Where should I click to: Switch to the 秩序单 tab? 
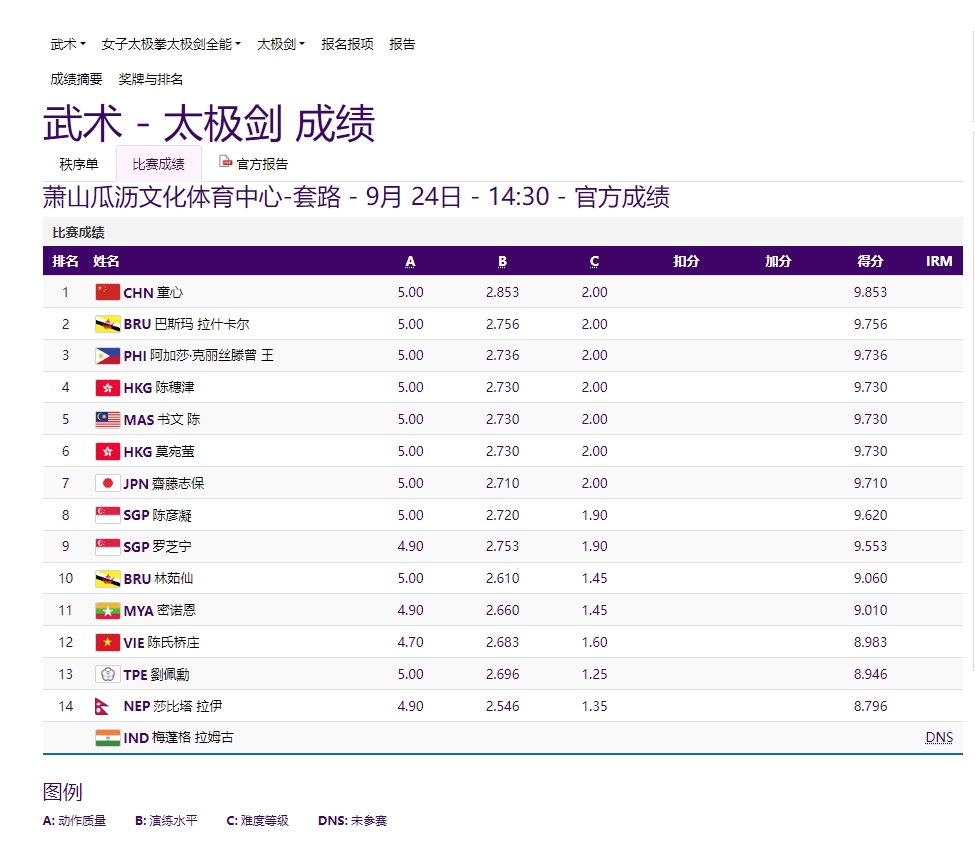coord(79,164)
